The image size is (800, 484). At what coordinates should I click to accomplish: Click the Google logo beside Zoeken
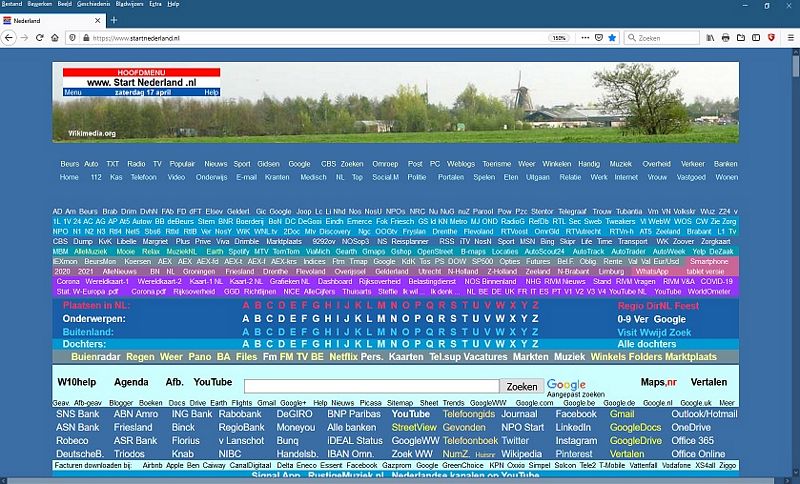(x=566, y=384)
